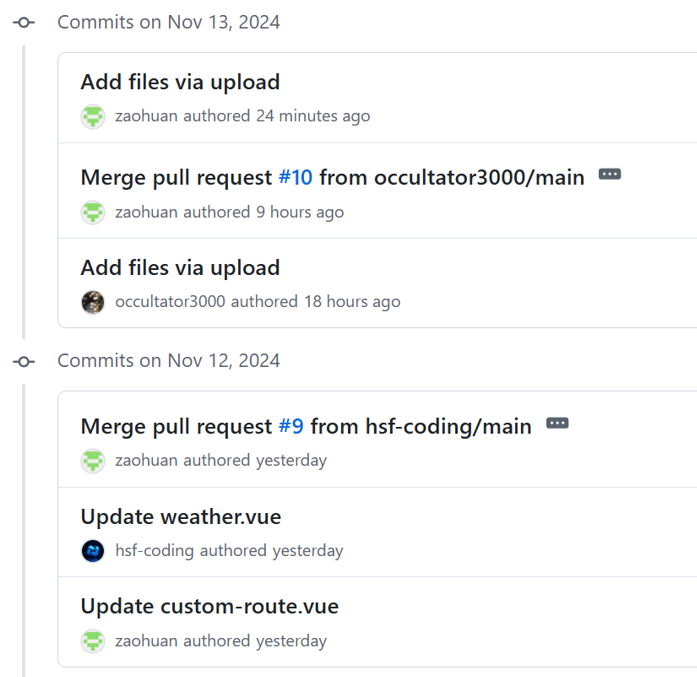The image size is (697, 677).
Task: Open zaohuan's latest "Add files via upload" commit
Action: [x=180, y=82]
